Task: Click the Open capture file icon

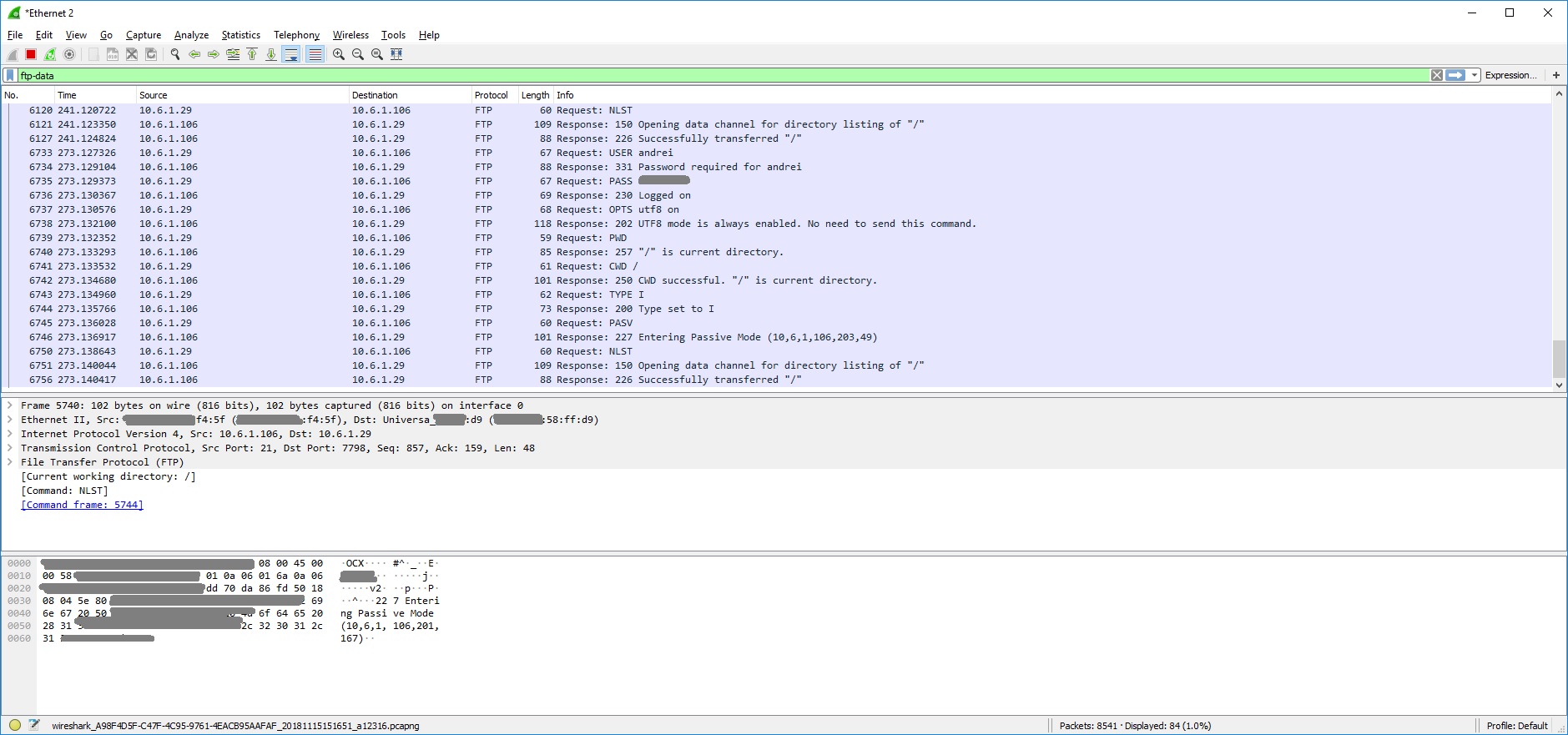Action: point(93,54)
